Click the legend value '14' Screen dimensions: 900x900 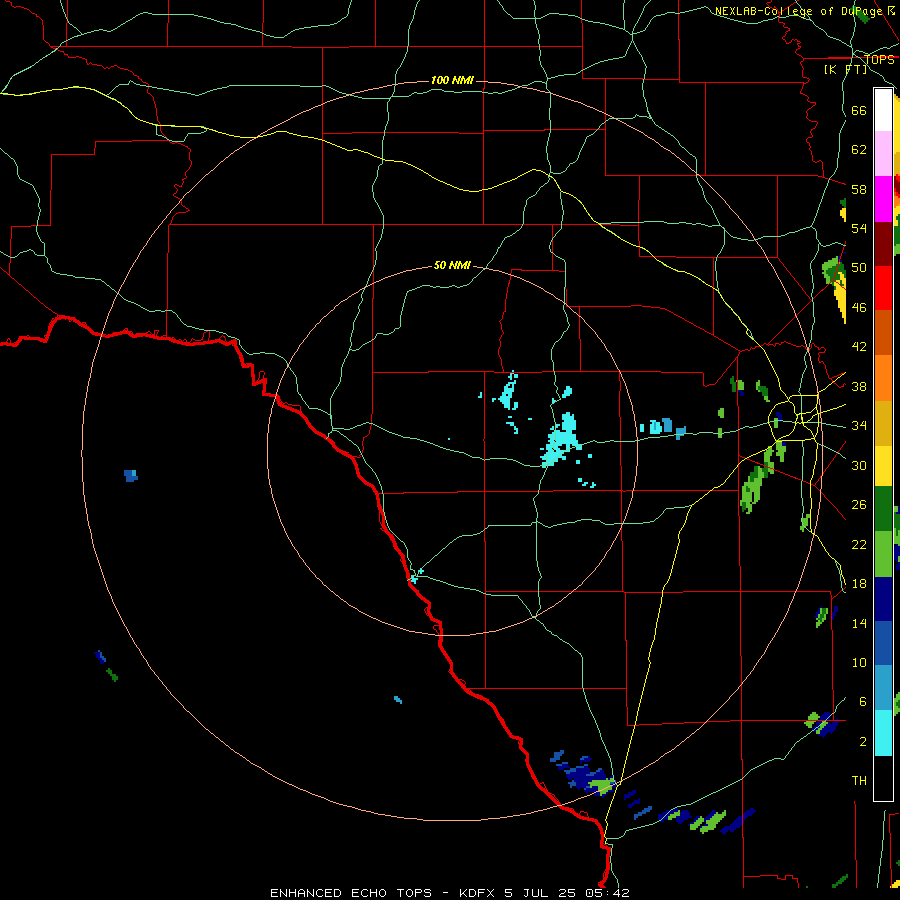point(859,623)
